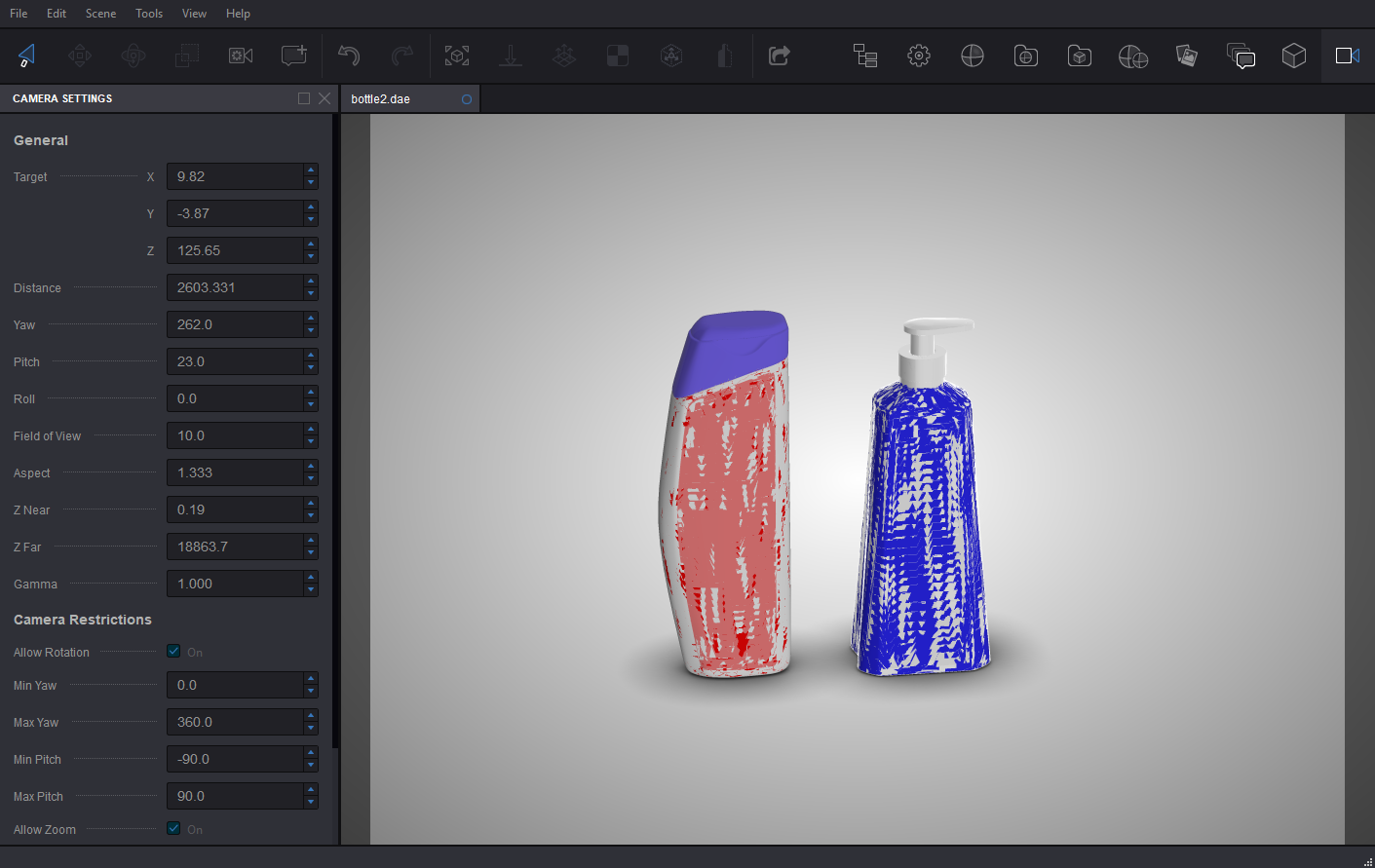Open the Scene menu
The image size is (1375, 868).
(100, 14)
